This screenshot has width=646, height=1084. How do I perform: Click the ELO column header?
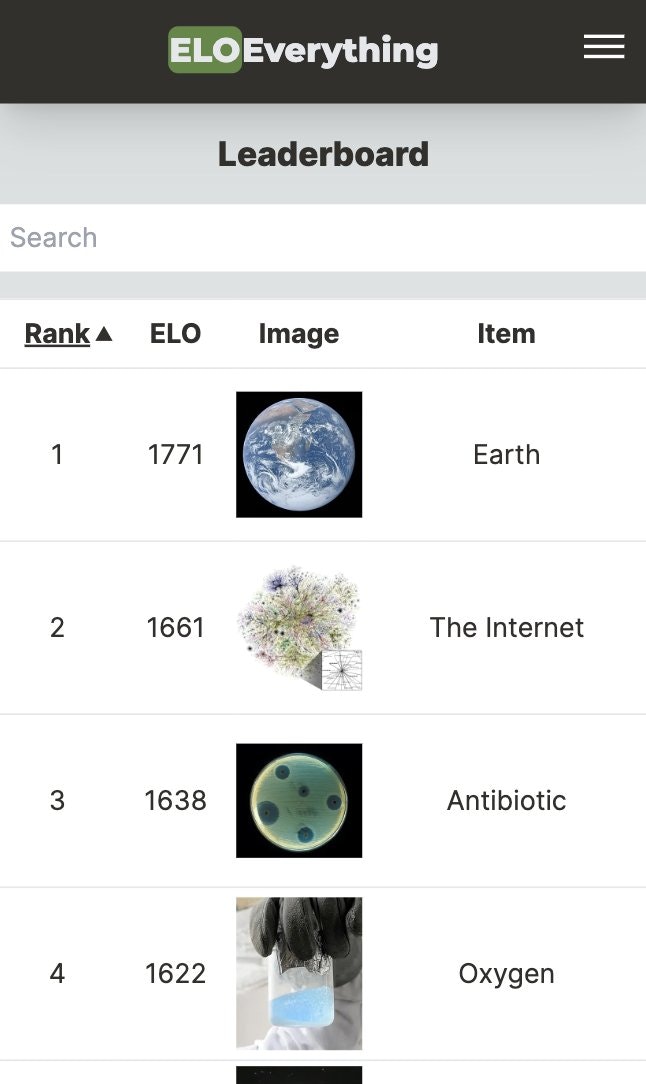[x=175, y=334]
